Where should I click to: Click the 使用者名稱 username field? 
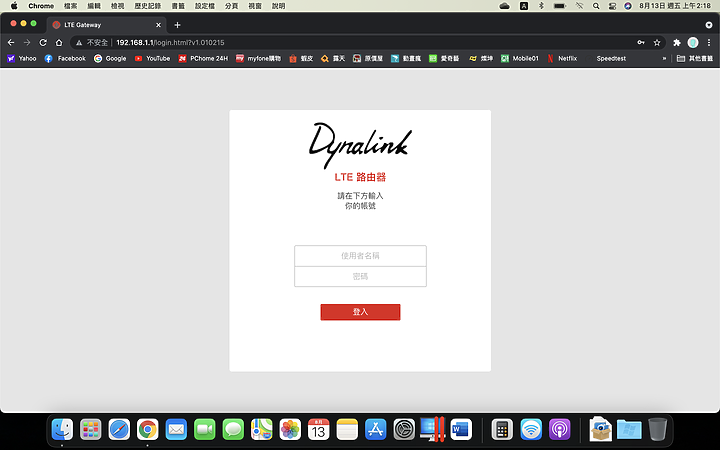tap(360, 256)
